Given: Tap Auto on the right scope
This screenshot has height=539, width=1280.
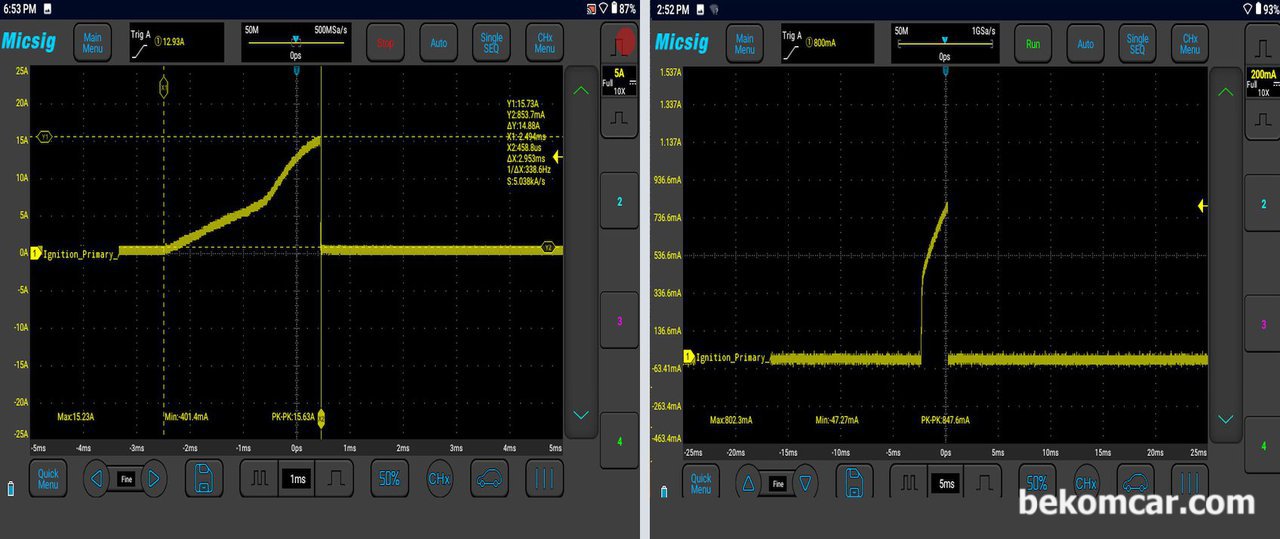Looking at the screenshot, I should click(1086, 44).
